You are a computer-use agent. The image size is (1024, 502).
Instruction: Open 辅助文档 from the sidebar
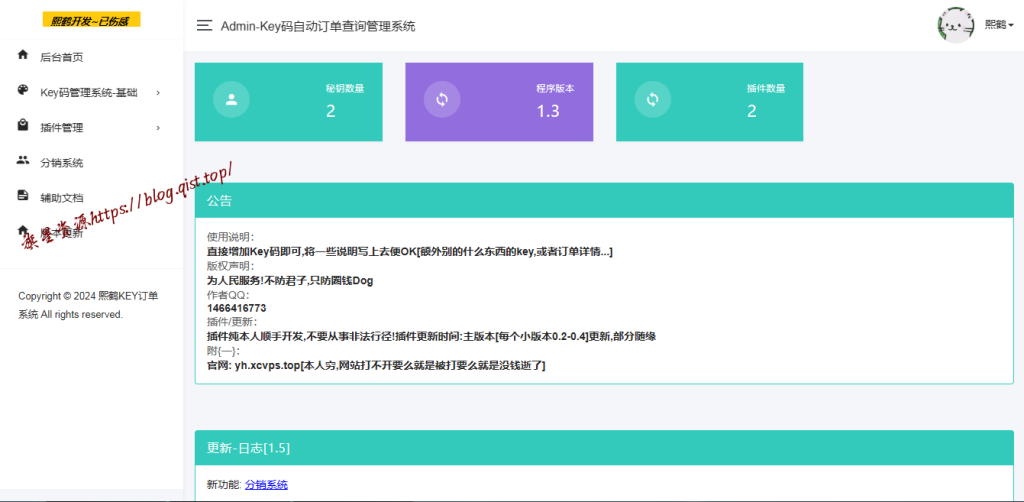coord(61,197)
